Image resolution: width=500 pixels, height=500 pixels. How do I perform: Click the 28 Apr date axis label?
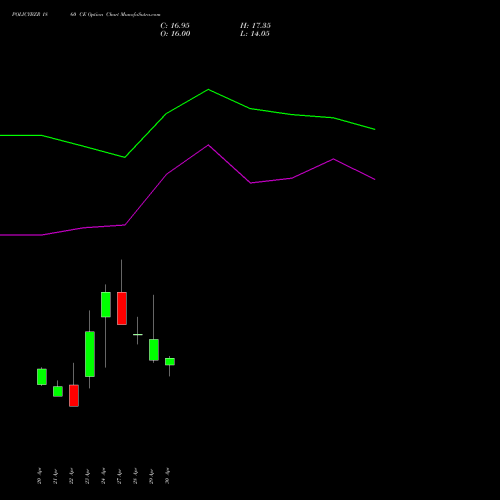coord(135,476)
